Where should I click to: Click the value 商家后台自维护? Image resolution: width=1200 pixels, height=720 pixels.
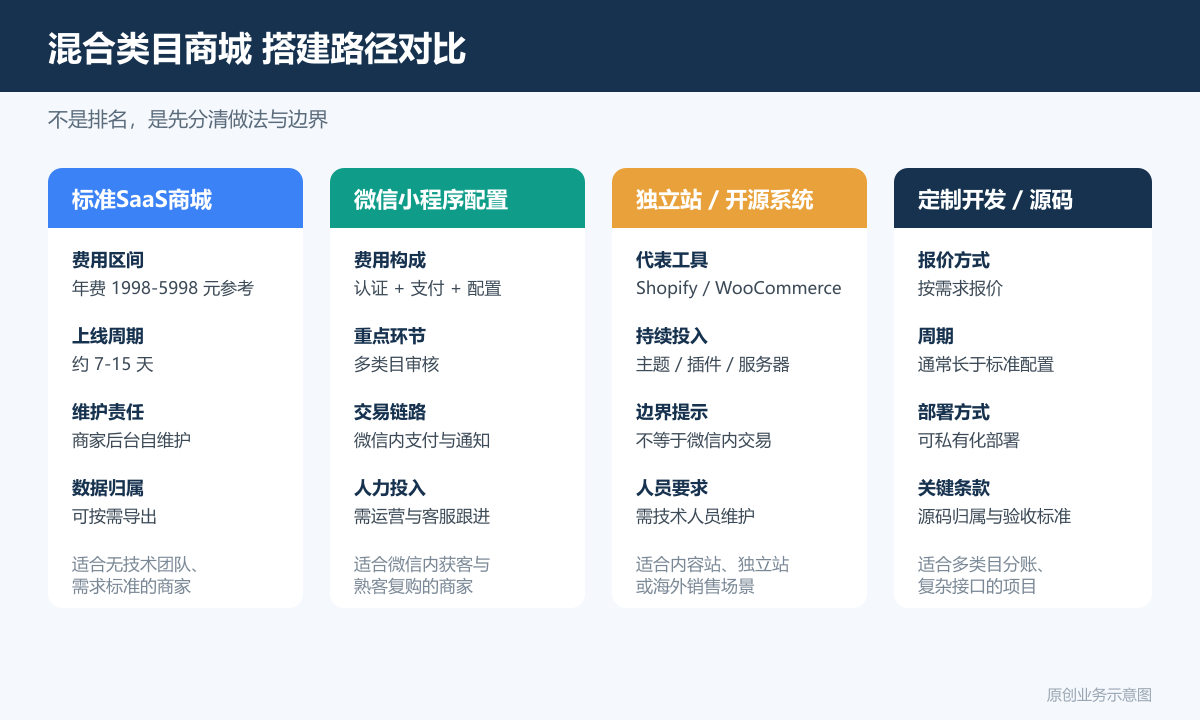coord(131,440)
